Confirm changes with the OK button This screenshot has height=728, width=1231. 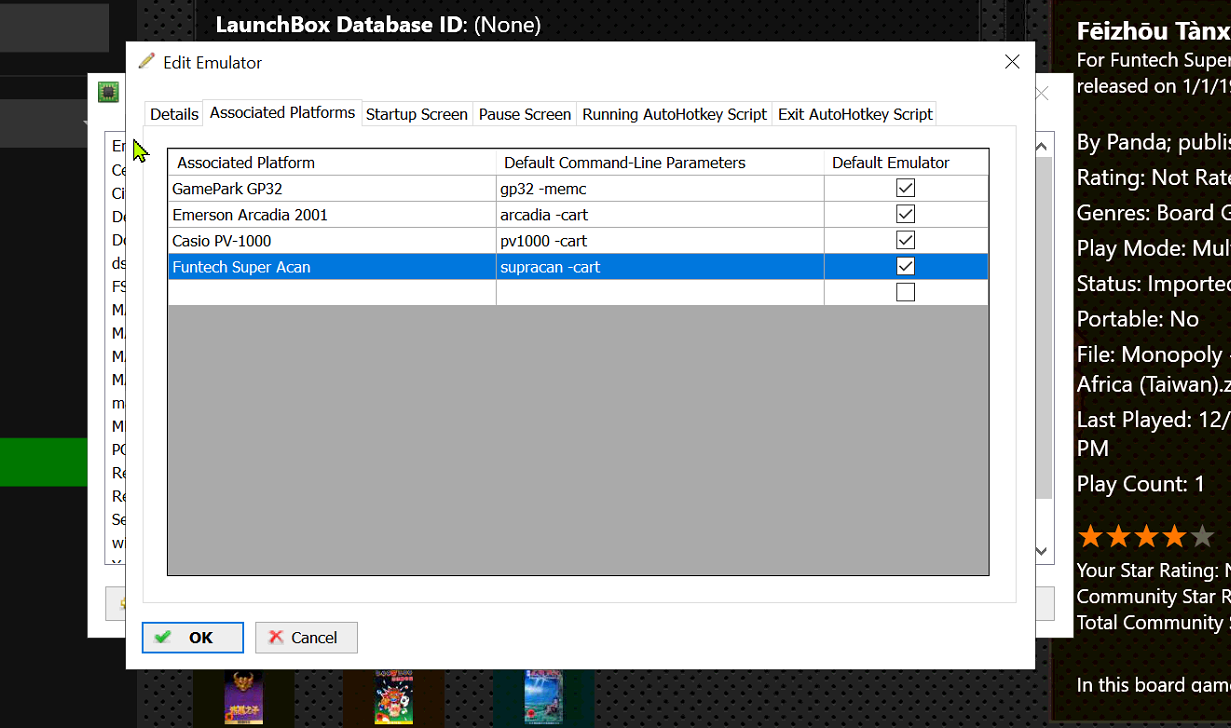[193, 637]
